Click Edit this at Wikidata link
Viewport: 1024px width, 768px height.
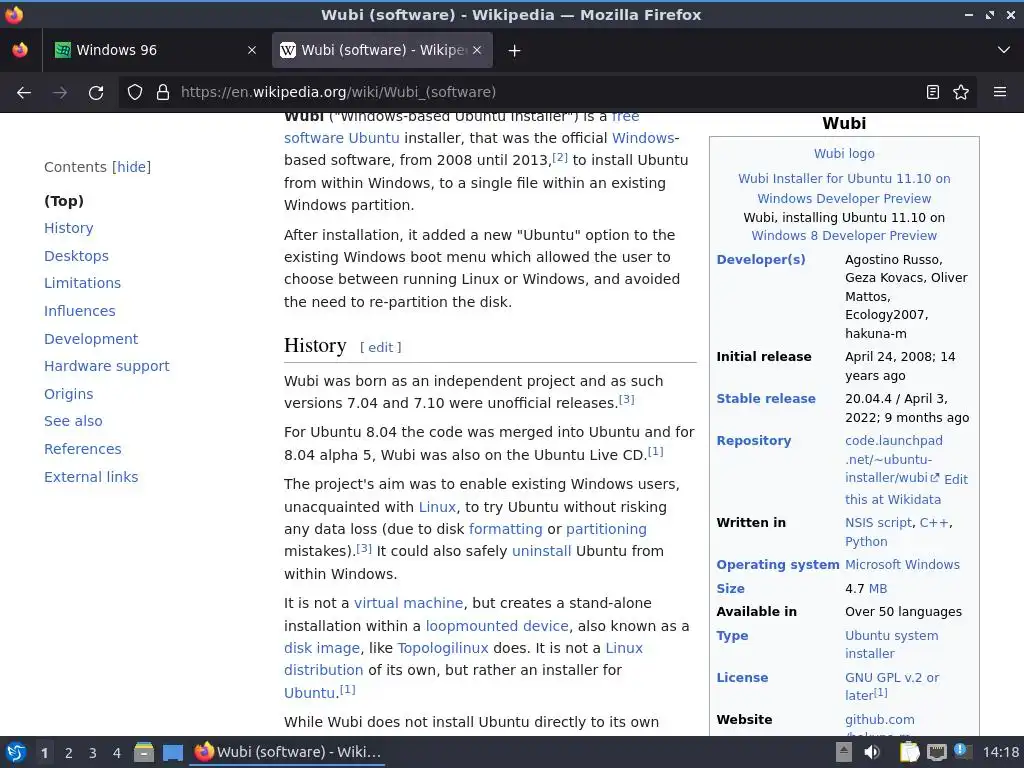coord(907,489)
